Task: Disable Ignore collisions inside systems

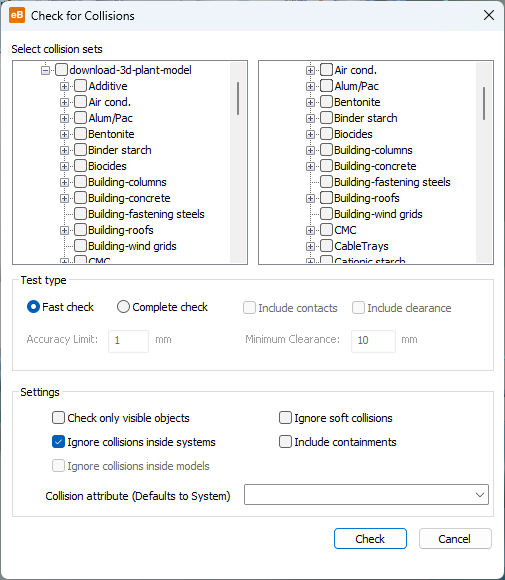Action: click(x=58, y=442)
